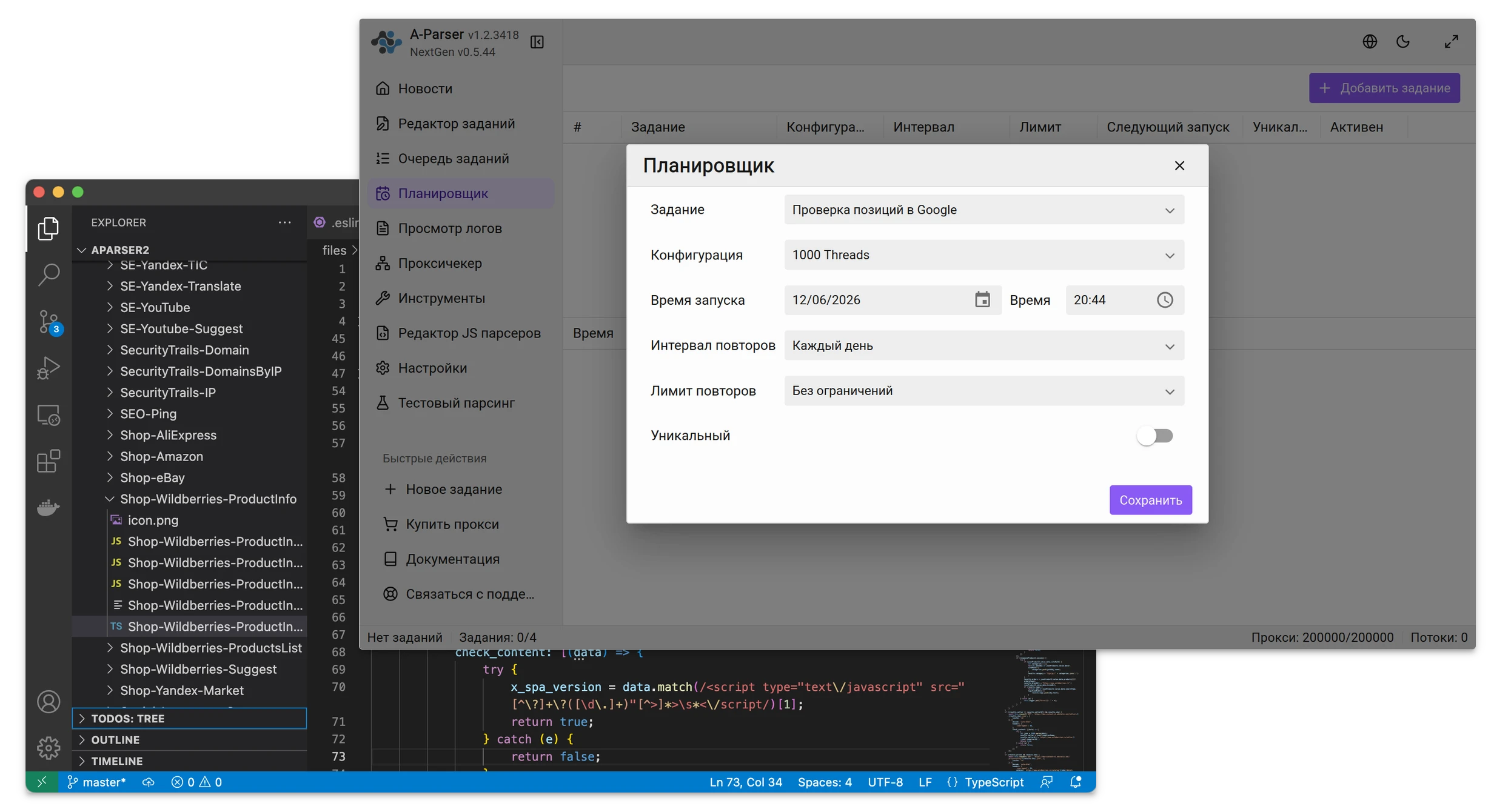Expand OUTLINE section
The height and width of the screenshot is (812, 1494).
coord(189,740)
